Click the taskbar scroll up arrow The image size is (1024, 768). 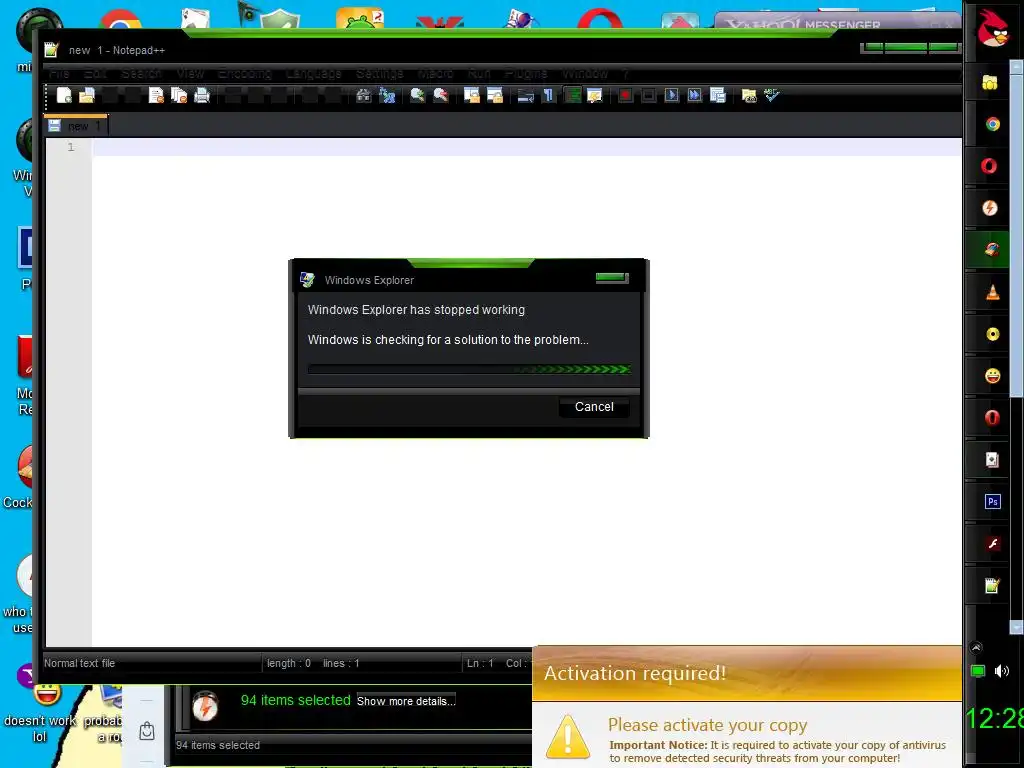[x=1017, y=66]
